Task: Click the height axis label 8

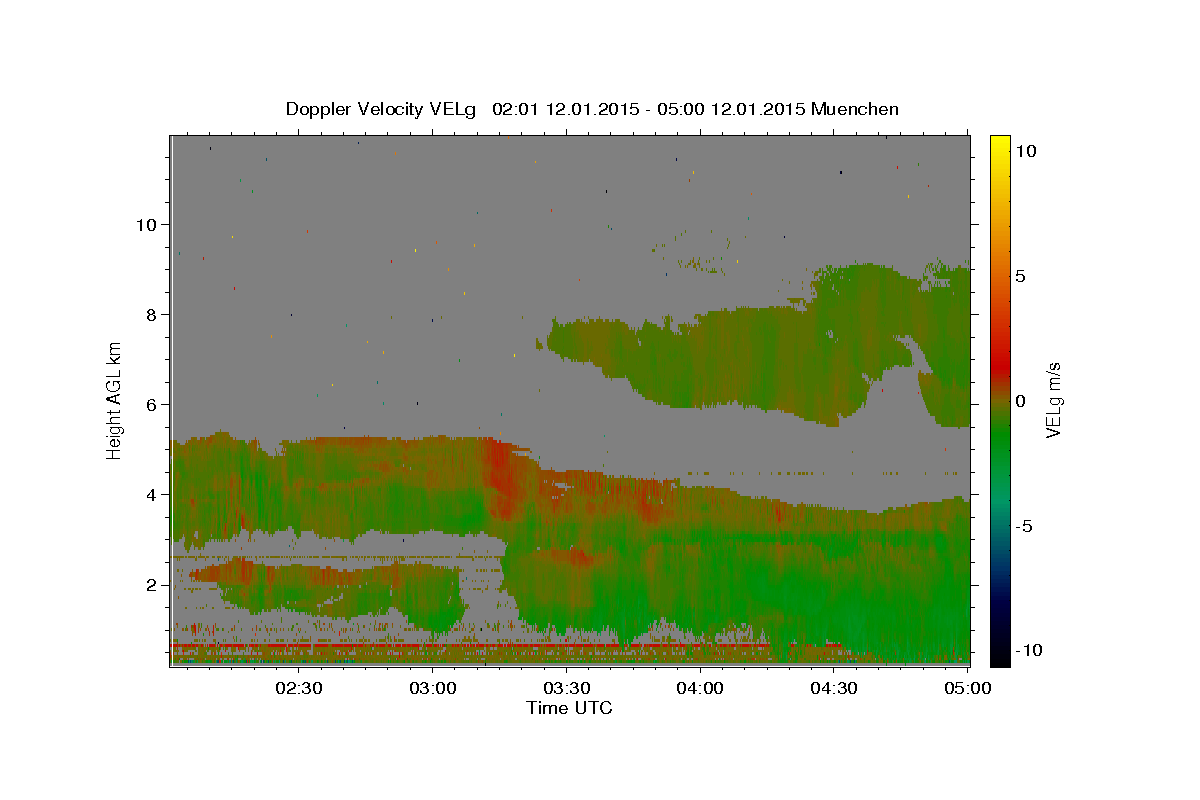Action: pos(152,315)
